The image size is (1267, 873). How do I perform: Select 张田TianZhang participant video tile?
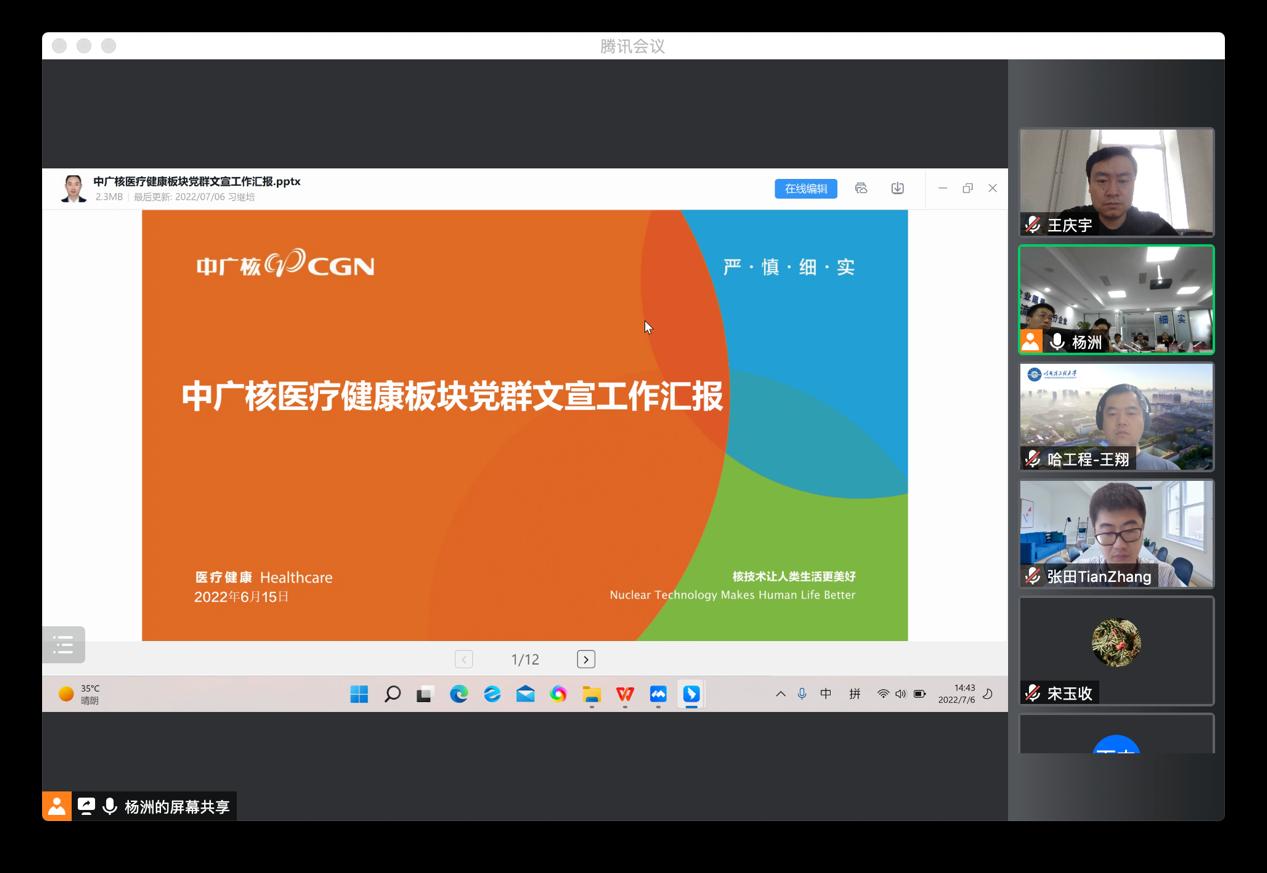(1116, 534)
